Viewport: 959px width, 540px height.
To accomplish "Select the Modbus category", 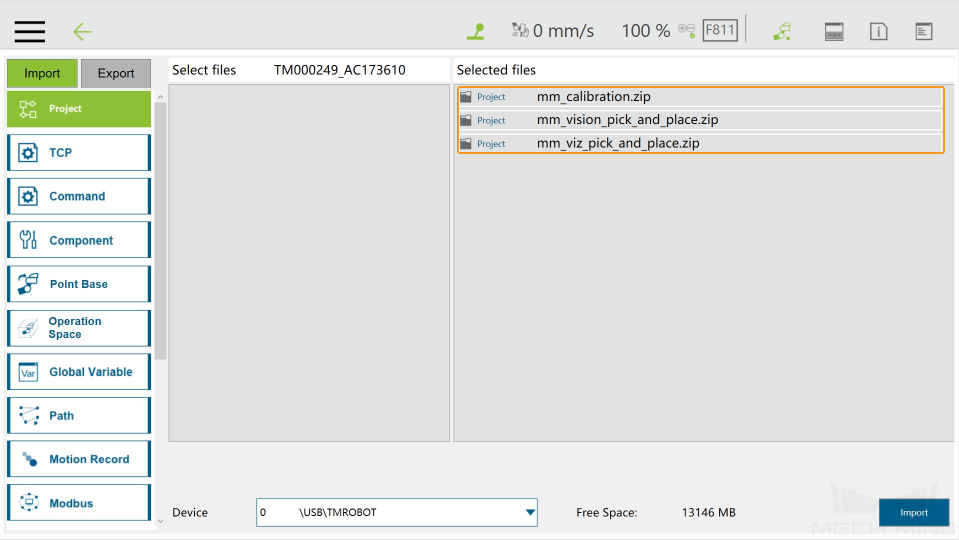I will click(79, 503).
